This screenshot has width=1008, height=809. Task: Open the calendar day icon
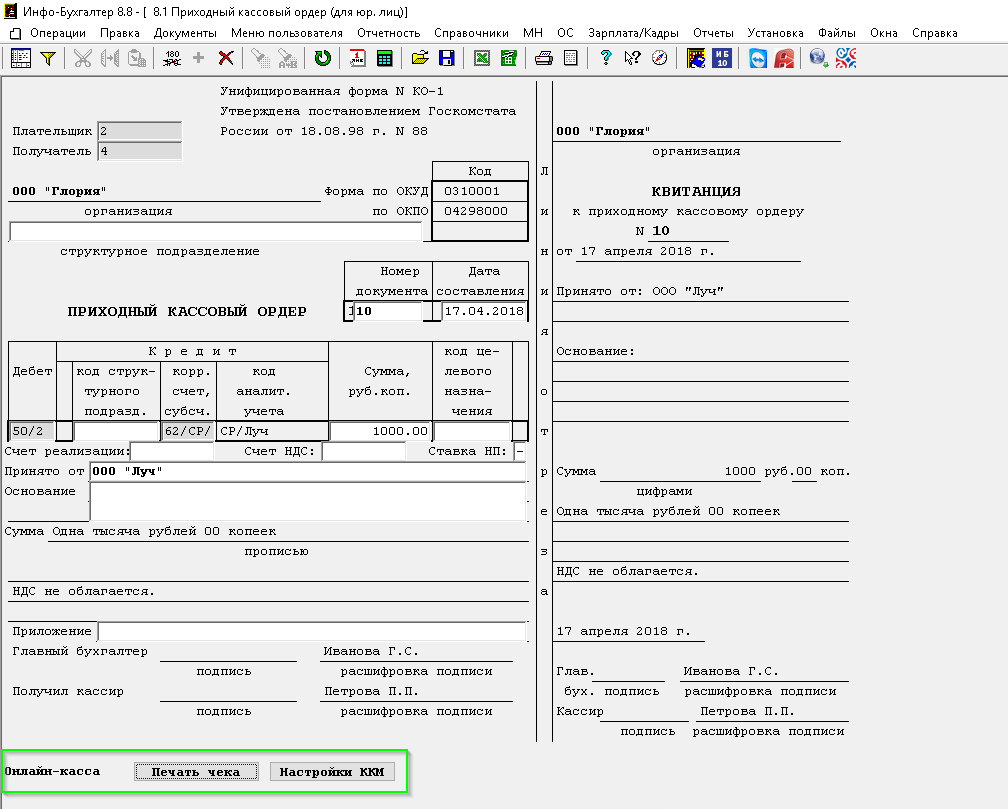tap(357, 59)
